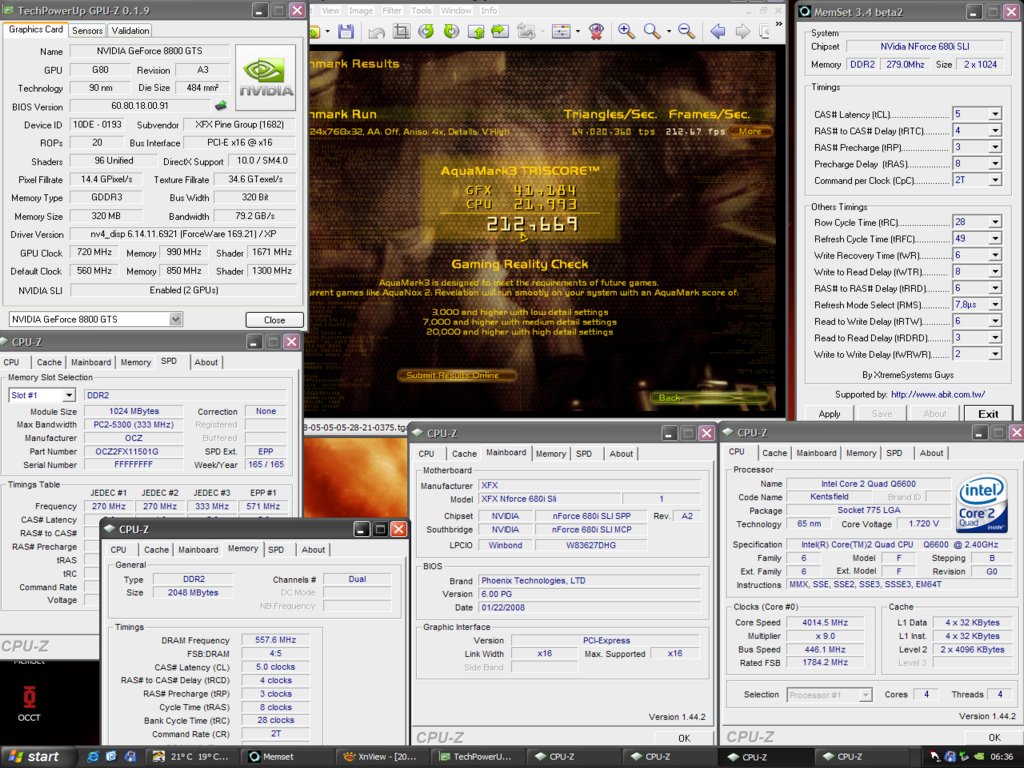Viewport: 1024px width, 768px height.
Task: Zoom out with the minus magnifier
Action: point(686,31)
